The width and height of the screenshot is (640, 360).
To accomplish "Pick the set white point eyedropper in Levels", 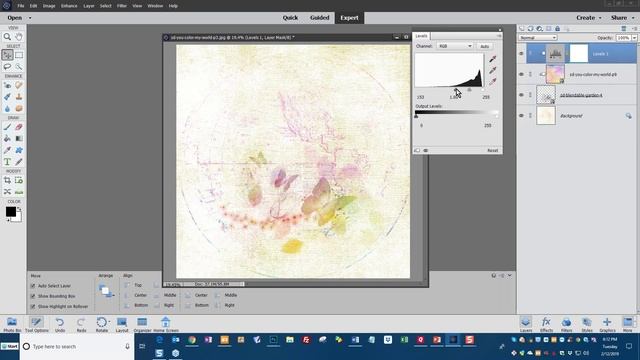I will click(493, 82).
